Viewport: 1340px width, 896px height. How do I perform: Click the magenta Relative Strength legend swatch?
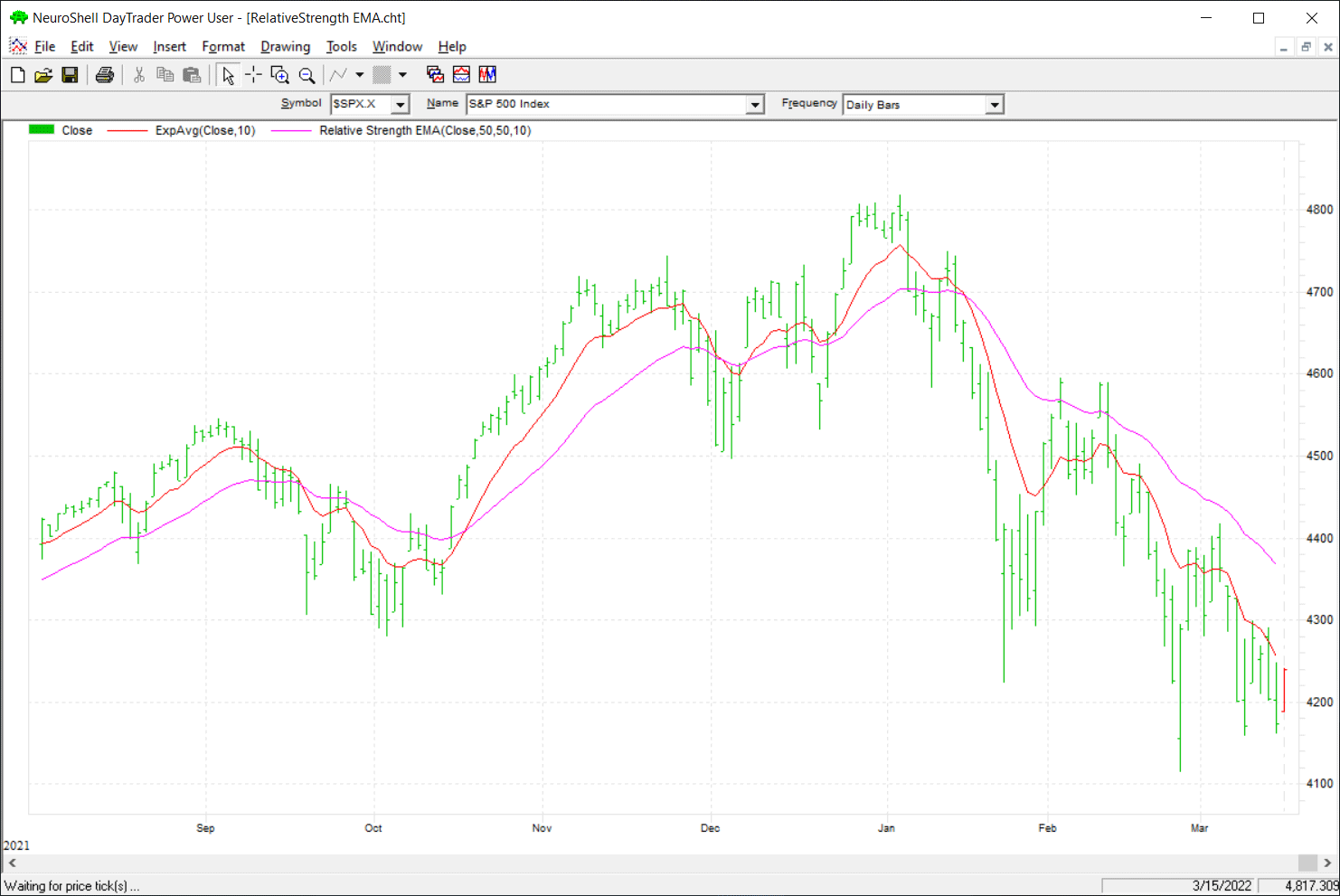coord(290,131)
